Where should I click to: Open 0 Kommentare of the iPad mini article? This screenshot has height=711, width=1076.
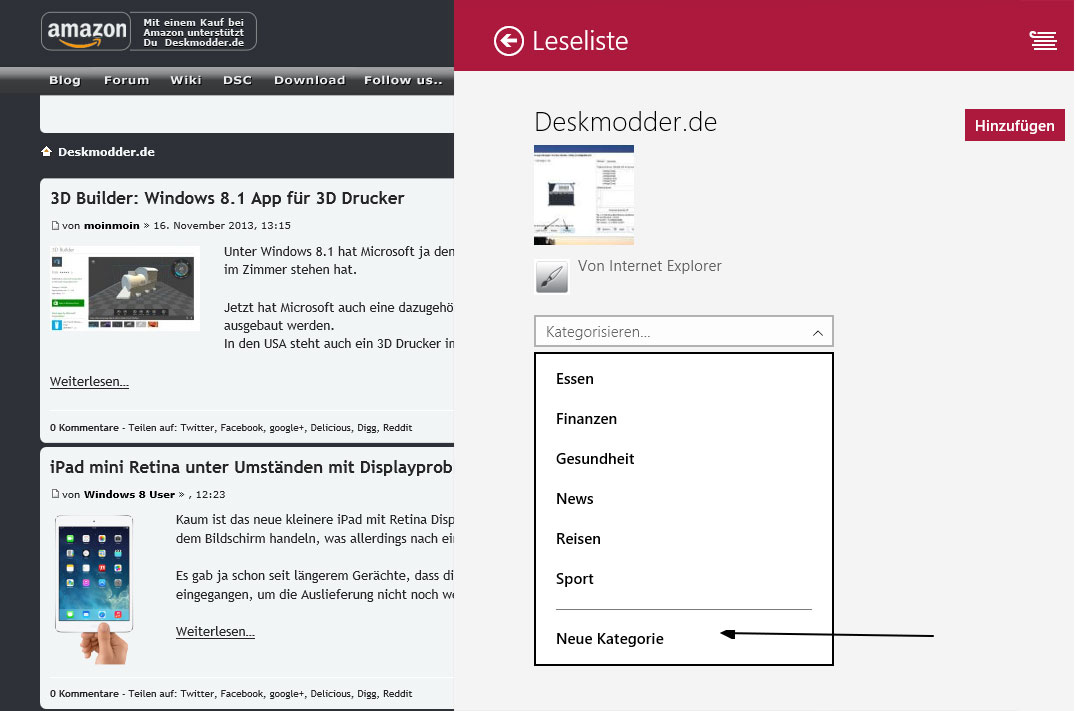click(x=84, y=694)
